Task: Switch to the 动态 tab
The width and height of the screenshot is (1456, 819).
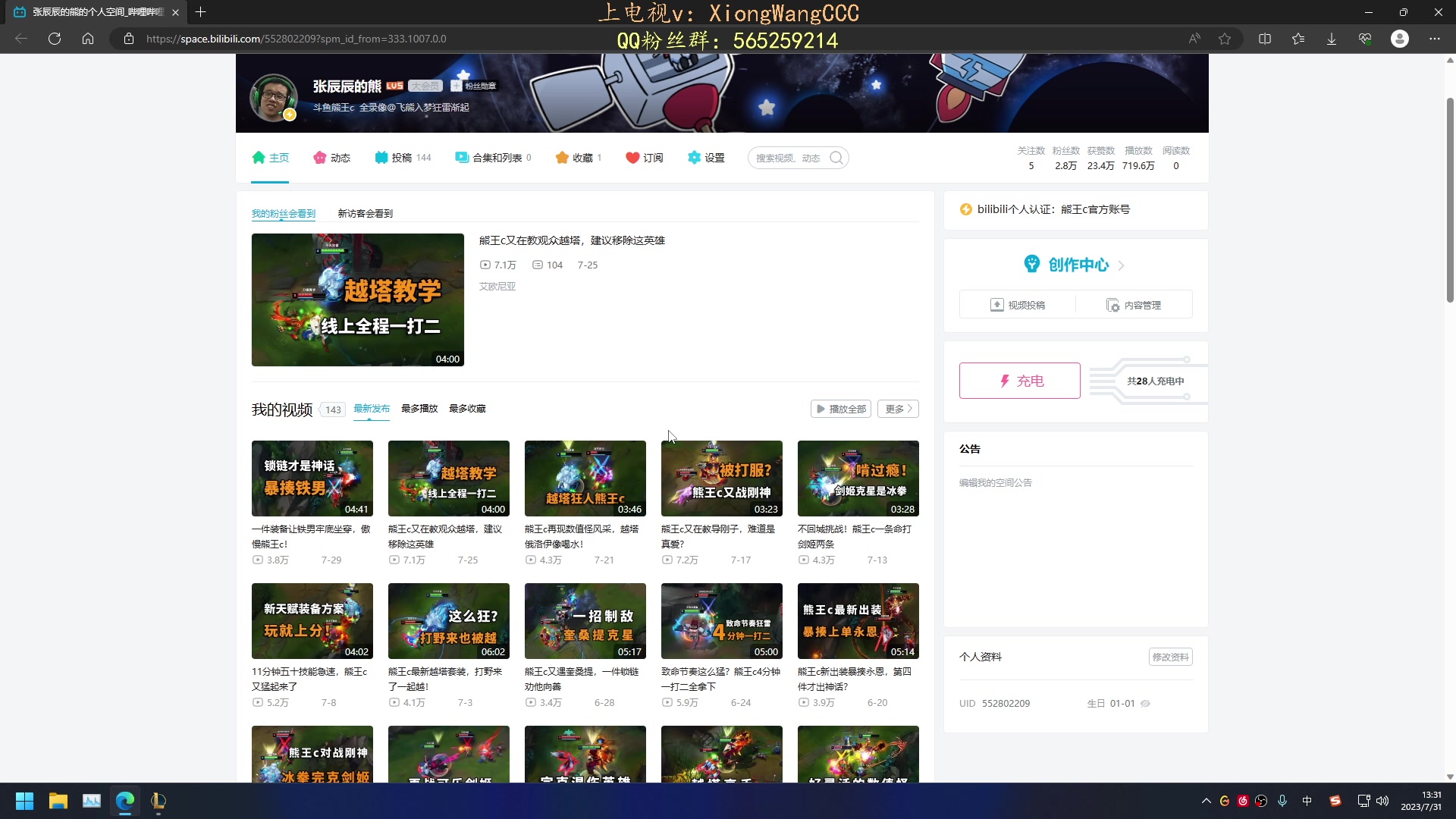Action: pos(331,157)
